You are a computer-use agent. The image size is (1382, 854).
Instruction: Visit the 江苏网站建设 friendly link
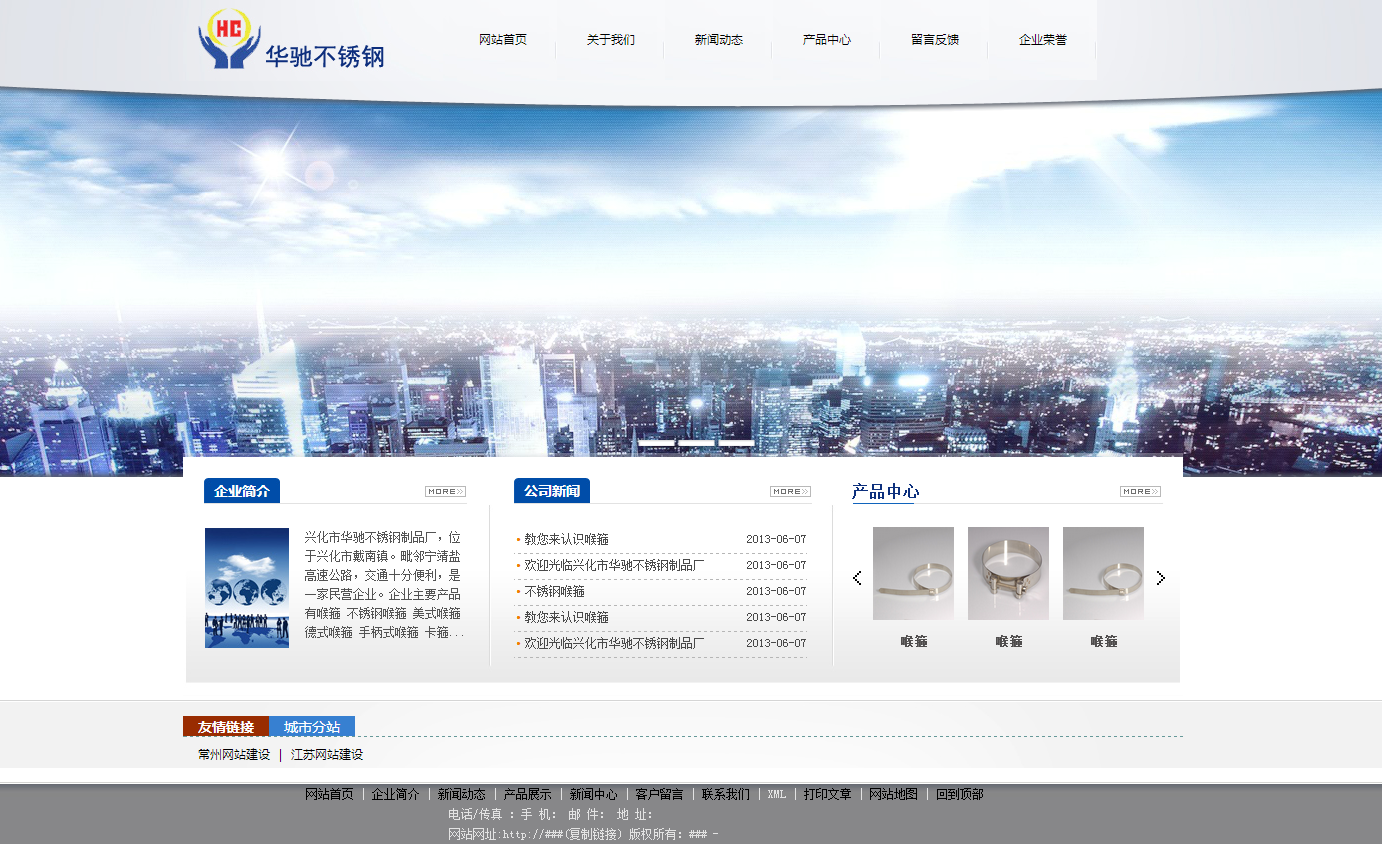tap(327, 755)
